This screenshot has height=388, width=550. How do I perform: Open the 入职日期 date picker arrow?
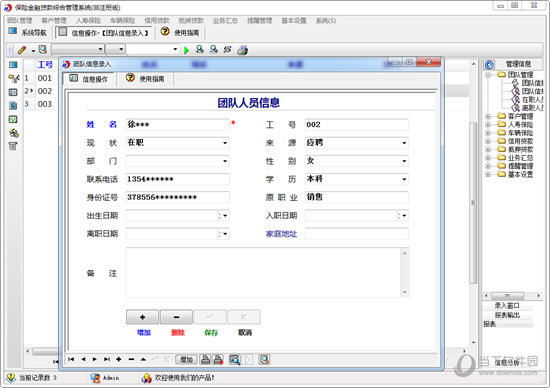coord(404,215)
